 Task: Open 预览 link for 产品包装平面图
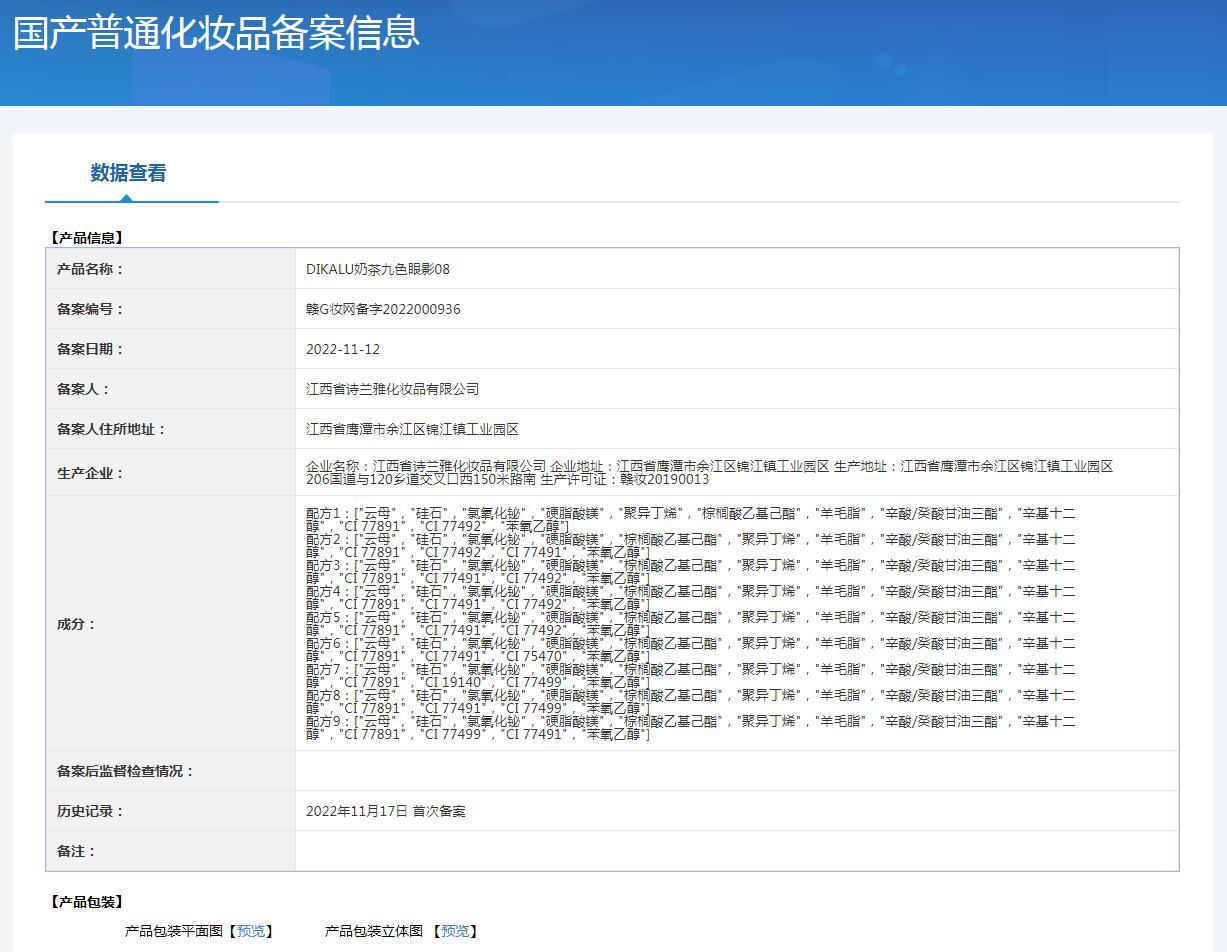(x=251, y=931)
